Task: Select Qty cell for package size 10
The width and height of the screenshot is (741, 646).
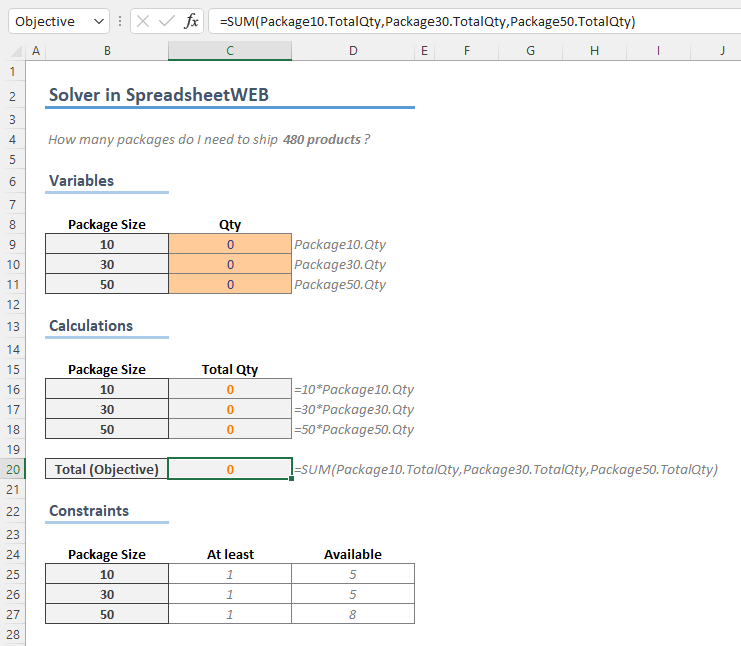Action: (230, 244)
